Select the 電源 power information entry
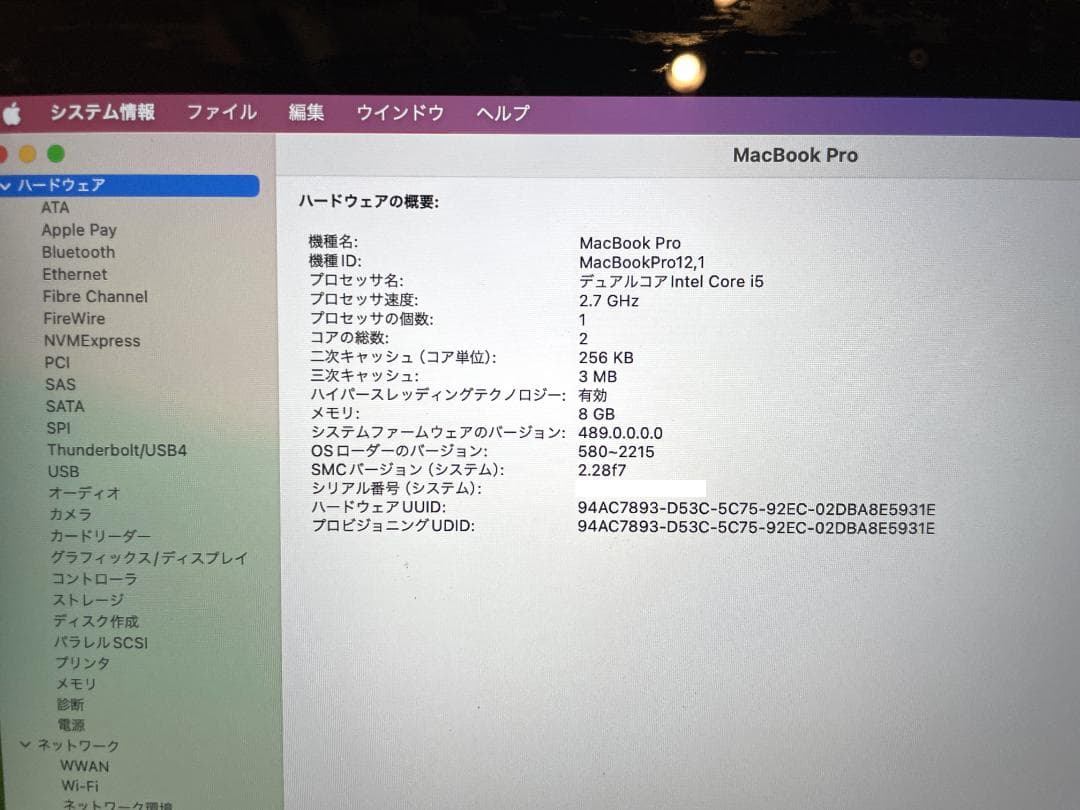The width and height of the screenshot is (1080, 810). click(x=70, y=724)
